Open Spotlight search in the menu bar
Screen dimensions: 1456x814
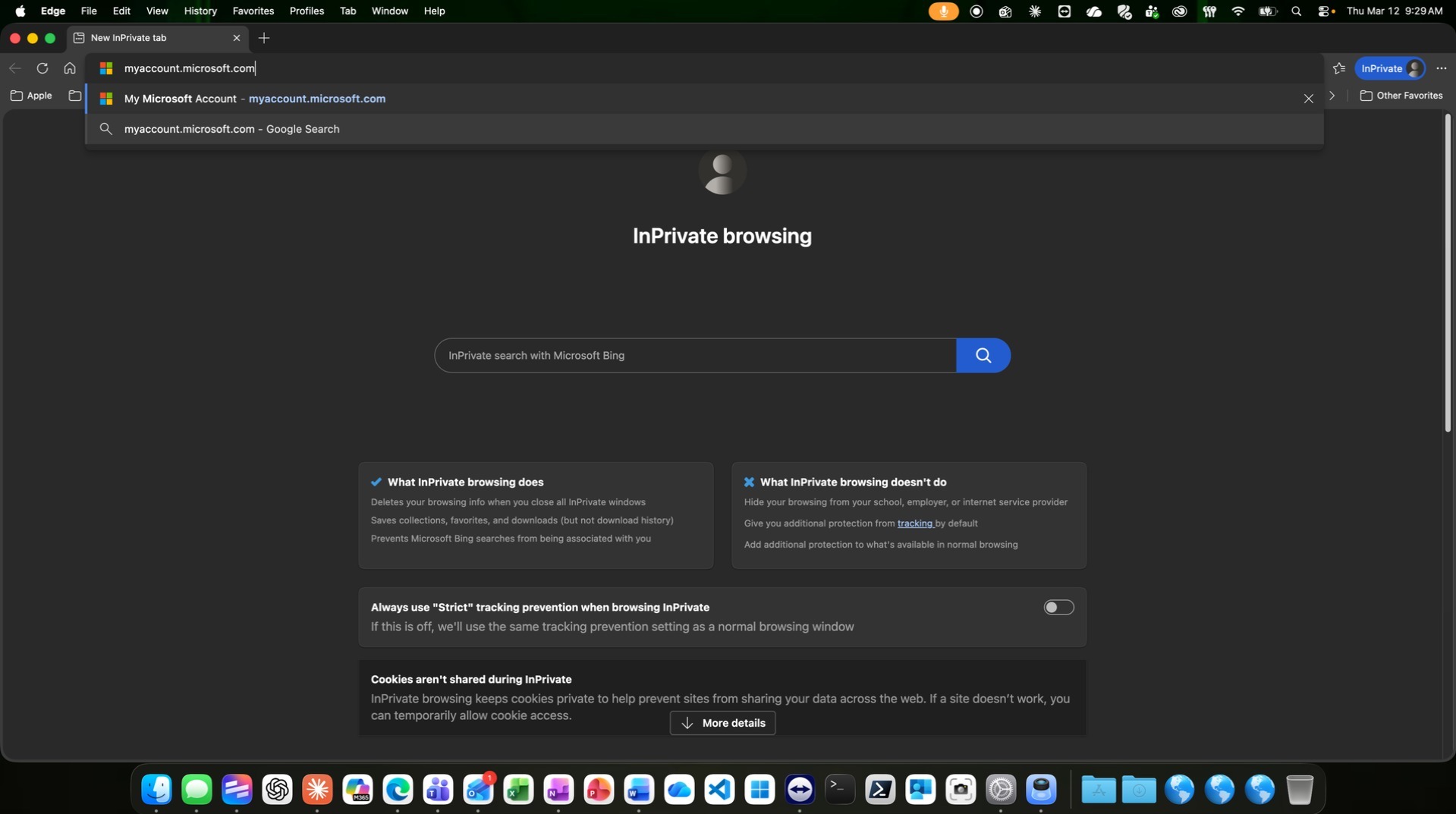pyautogui.click(x=1297, y=11)
